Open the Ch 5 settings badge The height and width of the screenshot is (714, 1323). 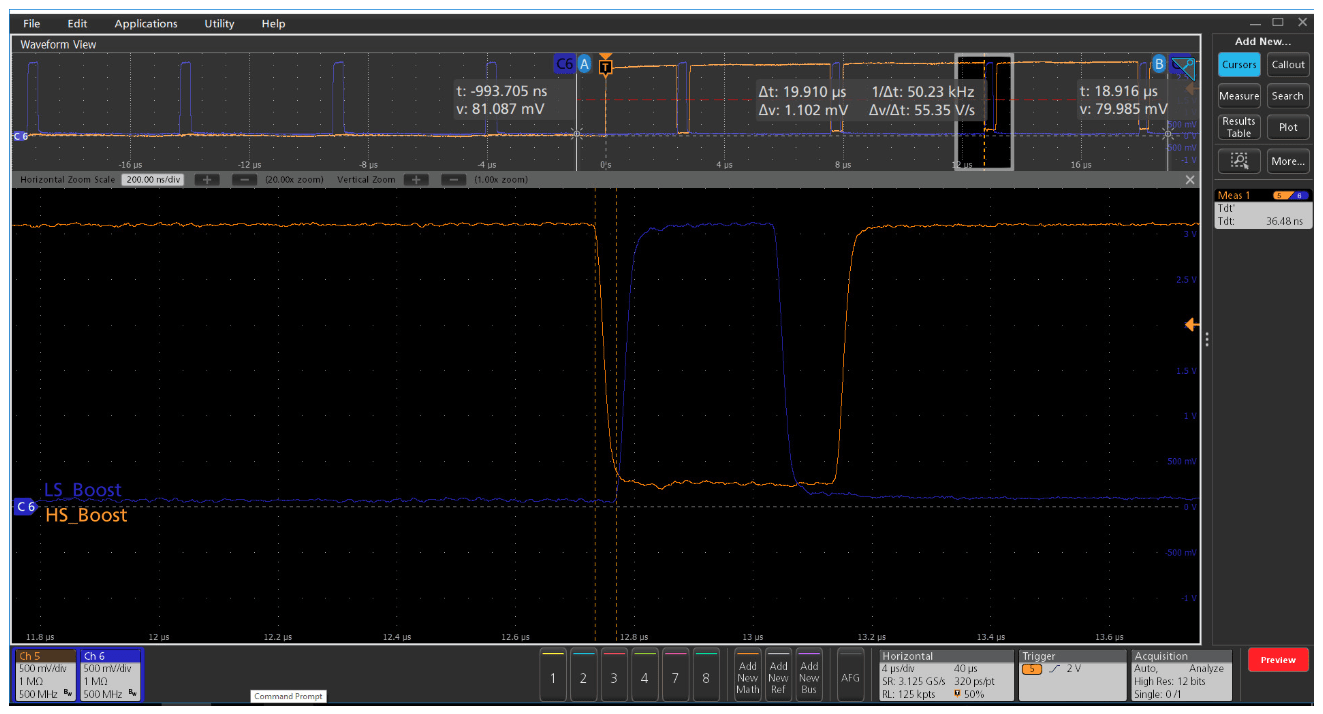46,674
